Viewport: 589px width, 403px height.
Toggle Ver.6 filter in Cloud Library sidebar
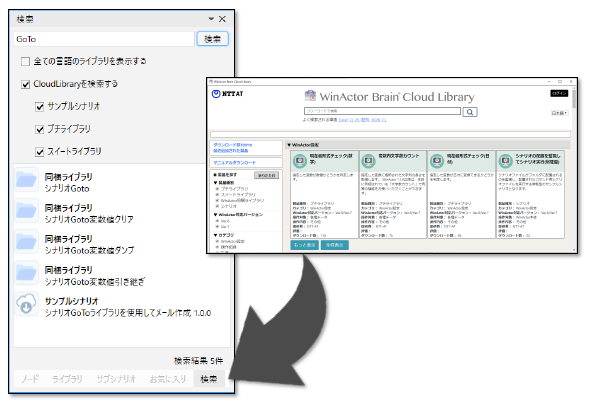217,221
